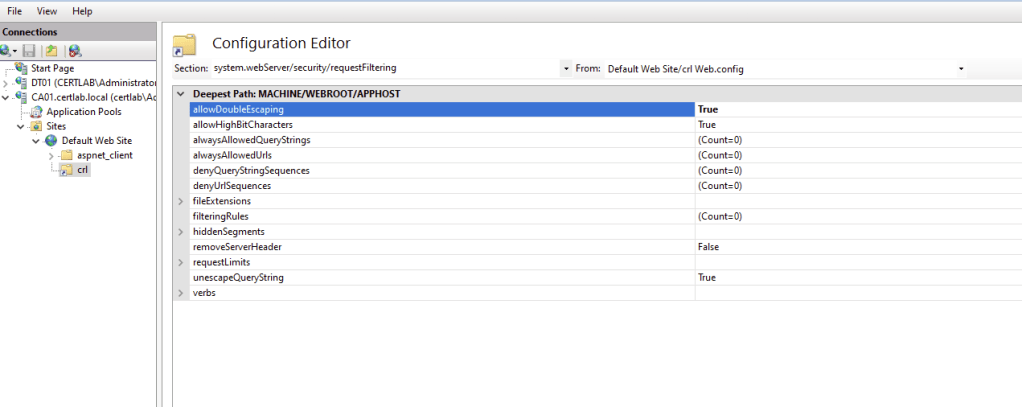
Task: Open the Section path dropdown
Action: tap(566, 69)
